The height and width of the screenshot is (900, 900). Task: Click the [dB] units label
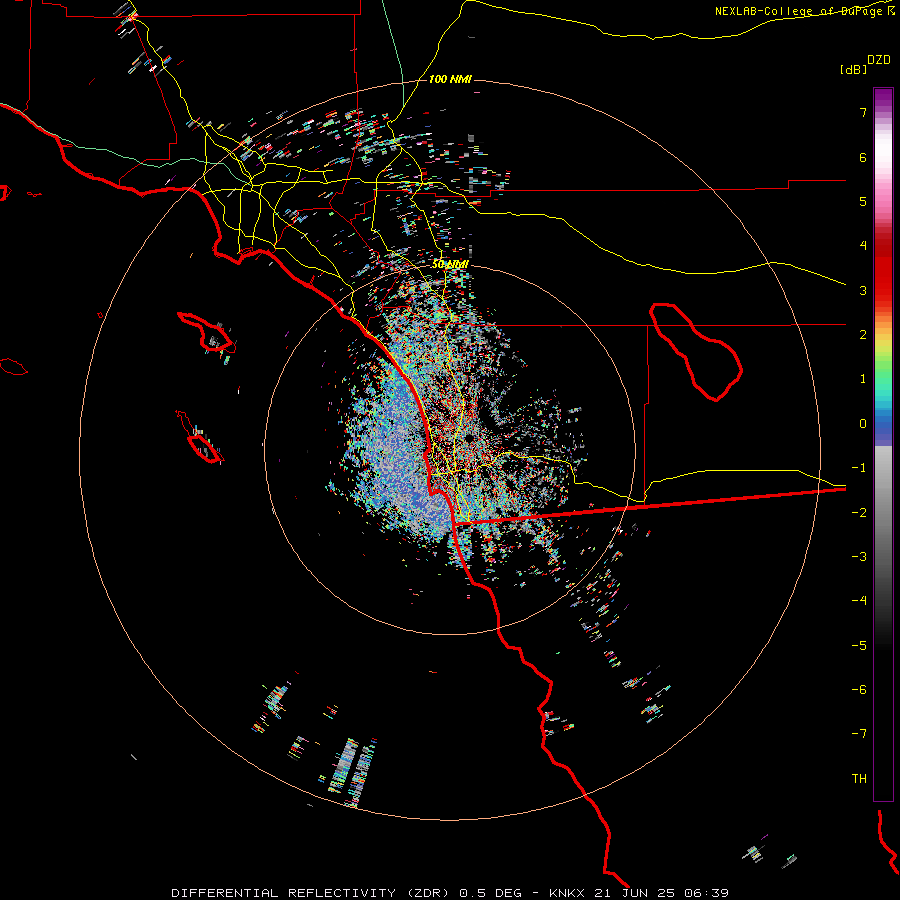pyautogui.click(x=853, y=69)
